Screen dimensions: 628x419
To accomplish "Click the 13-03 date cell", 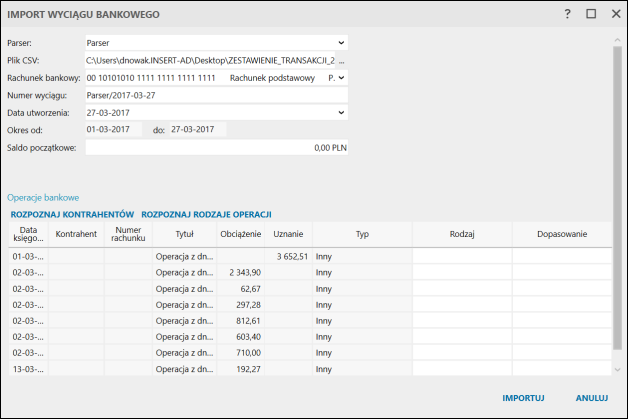I will 28,369.
